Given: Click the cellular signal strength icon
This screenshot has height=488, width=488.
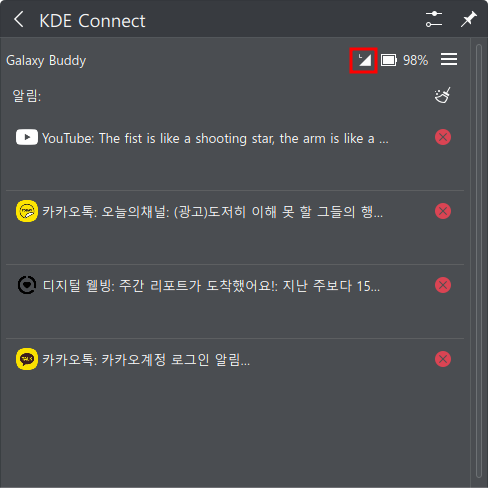Looking at the screenshot, I should click(x=364, y=60).
